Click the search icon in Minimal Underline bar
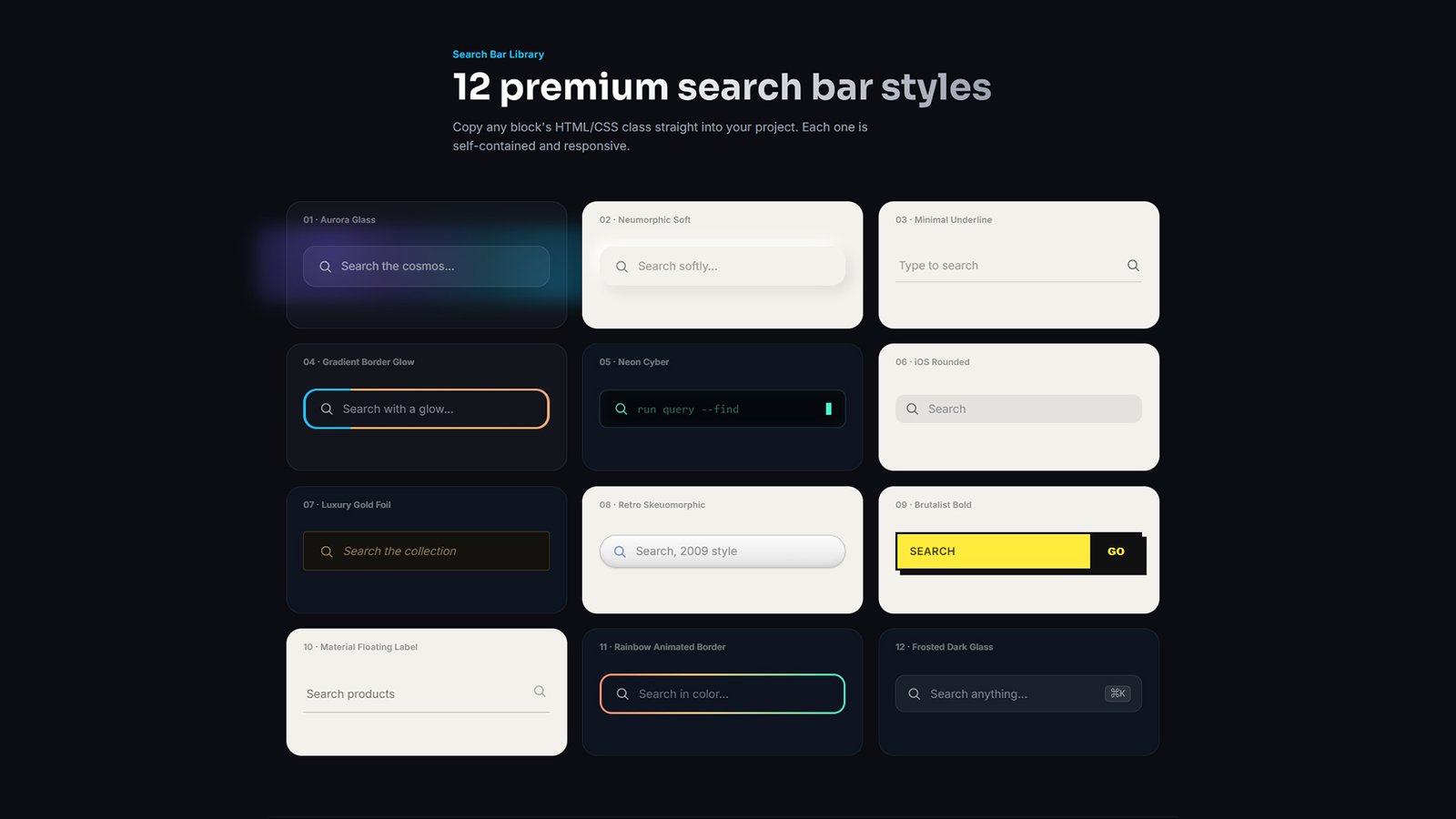1456x819 pixels. pyautogui.click(x=1133, y=266)
